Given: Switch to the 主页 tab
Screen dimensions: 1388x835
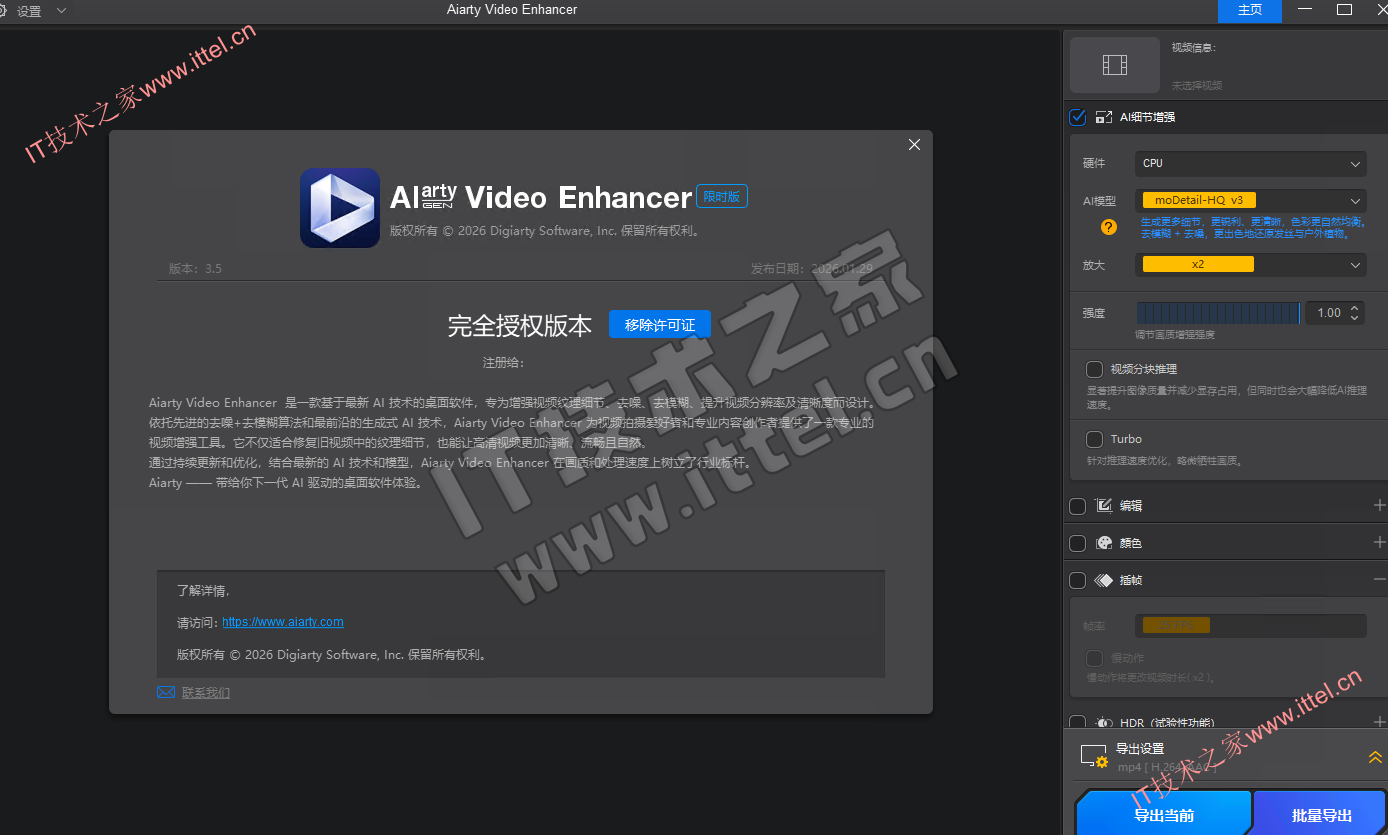Looking at the screenshot, I should 1250,10.
